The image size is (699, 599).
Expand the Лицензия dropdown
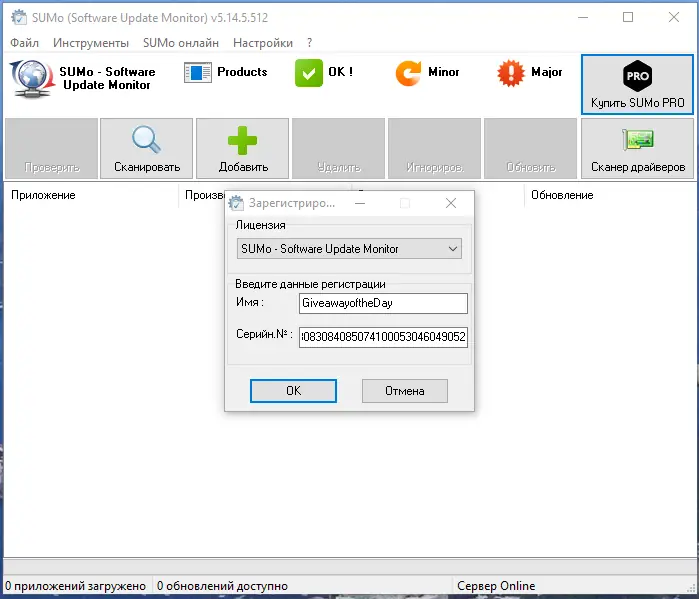pyautogui.click(x=349, y=249)
